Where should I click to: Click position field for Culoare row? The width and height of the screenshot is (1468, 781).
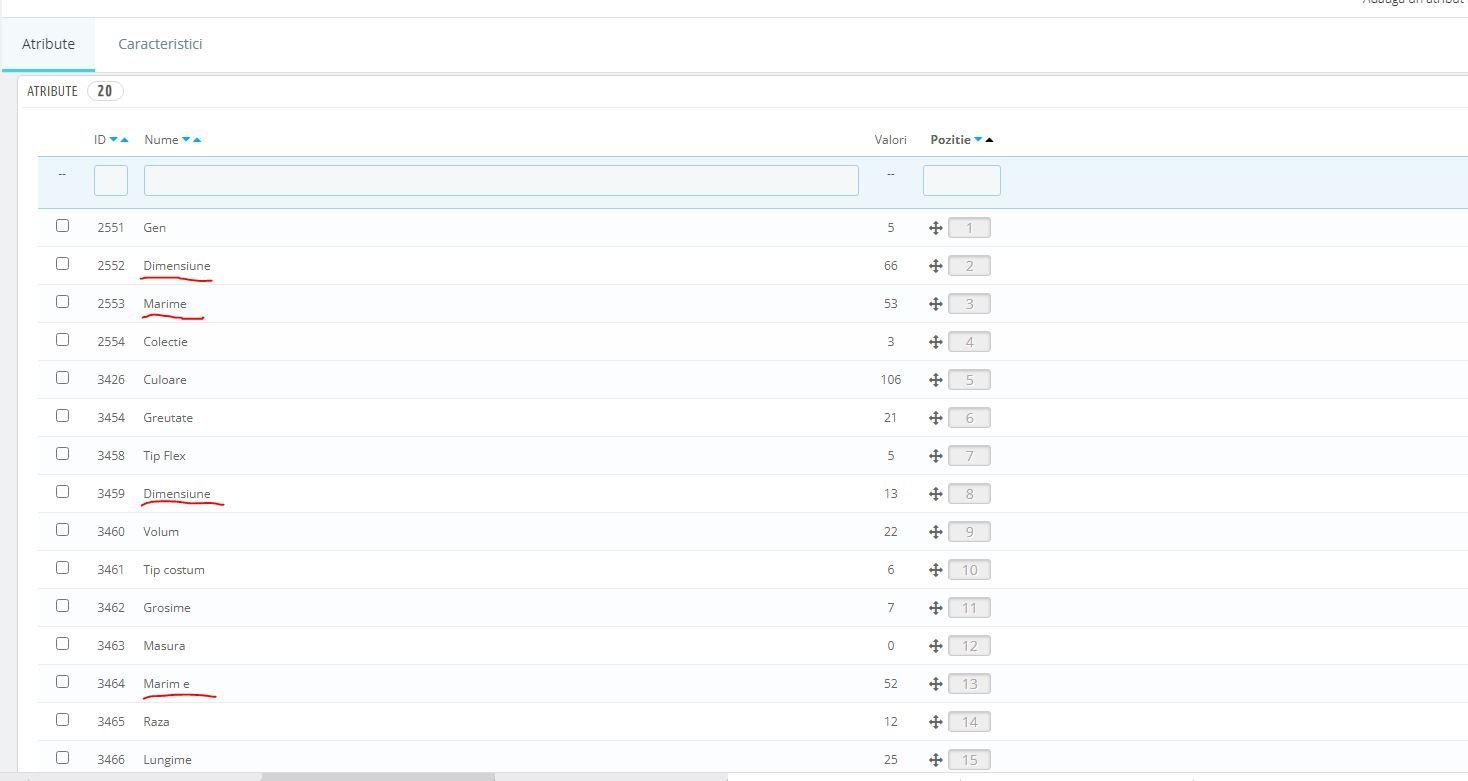(x=969, y=380)
